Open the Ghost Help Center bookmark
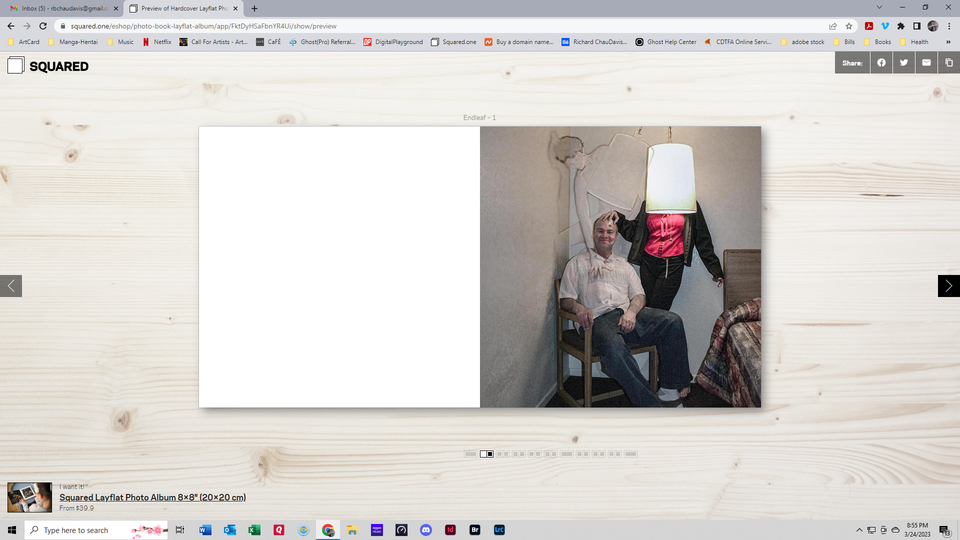Image resolution: width=960 pixels, height=540 pixels. coord(666,42)
